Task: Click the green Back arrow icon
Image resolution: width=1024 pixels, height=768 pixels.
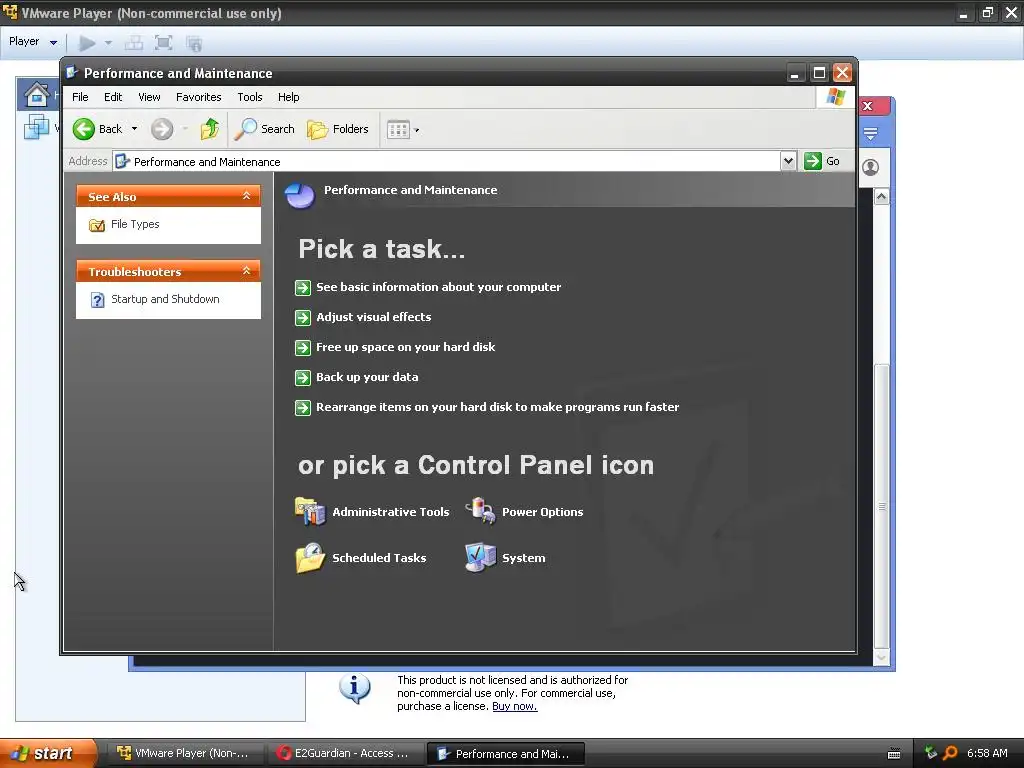Action: (x=84, y=129)
